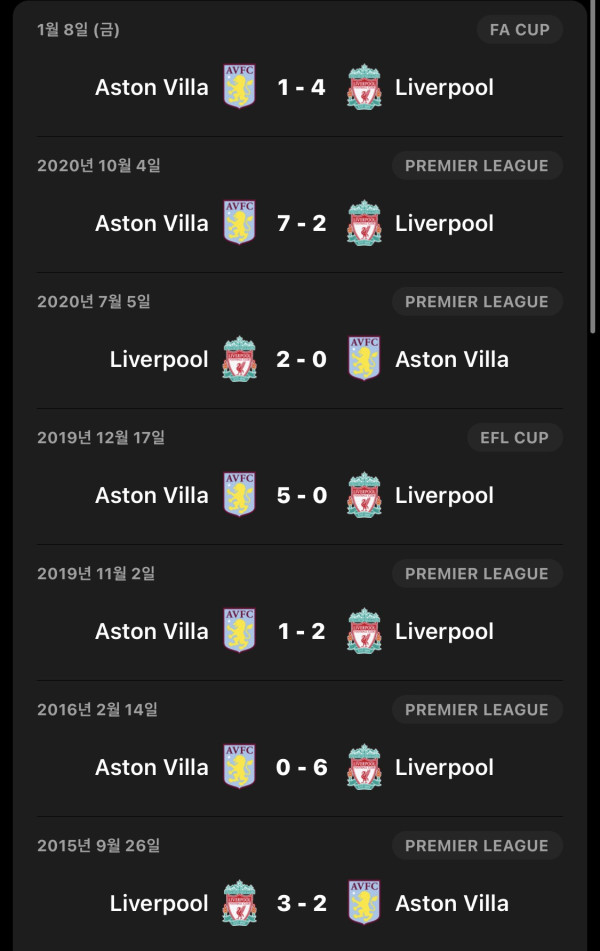The height and width of the screenshot is (951, 600).
Task: Click the 2020 July 5 match date
Action: coord(93,301)
